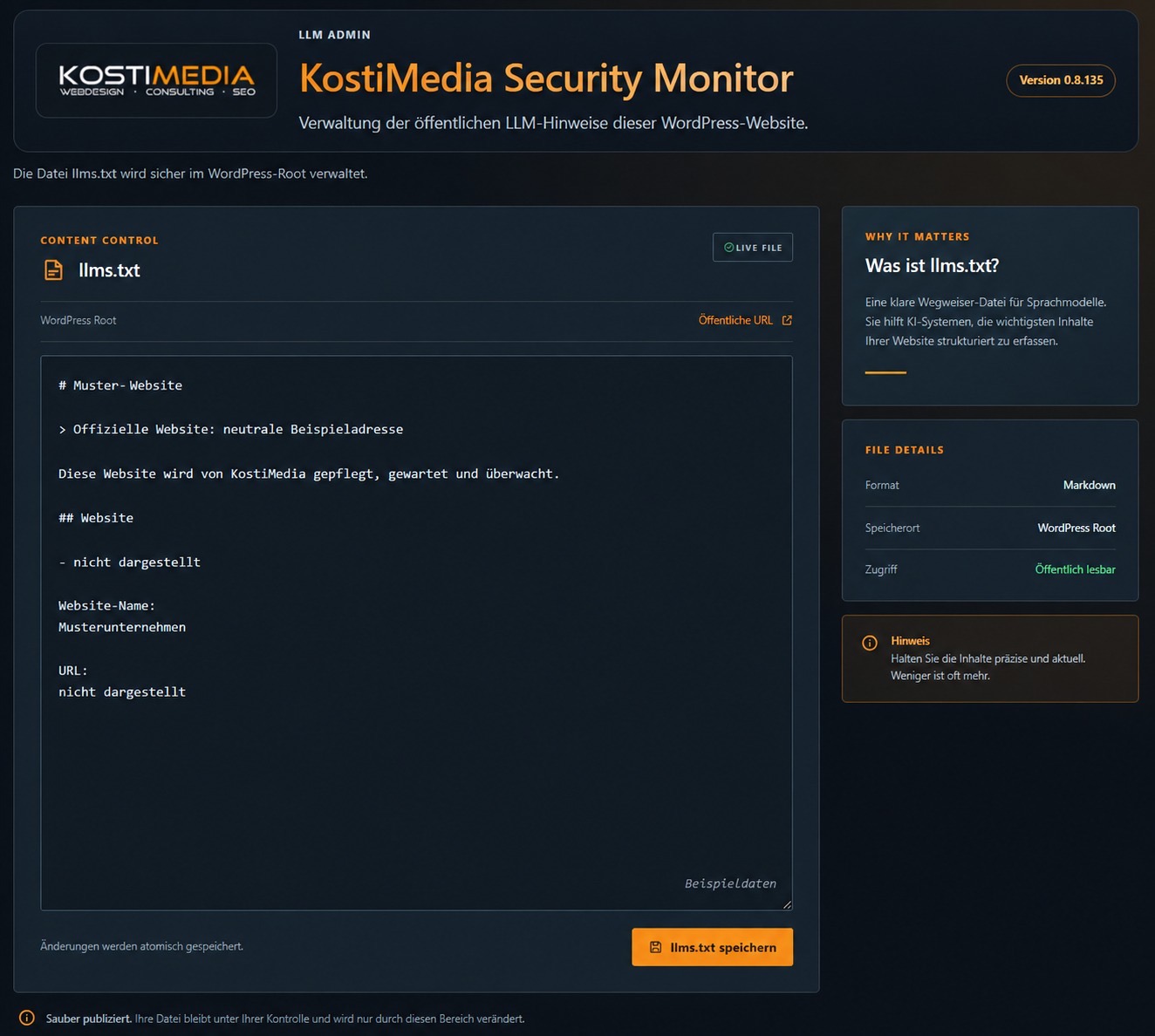The height and width of the screenshot is (1036, 1155).
Task: Click the 'URL:' line in editor
Action: click(x=73, y=671)
